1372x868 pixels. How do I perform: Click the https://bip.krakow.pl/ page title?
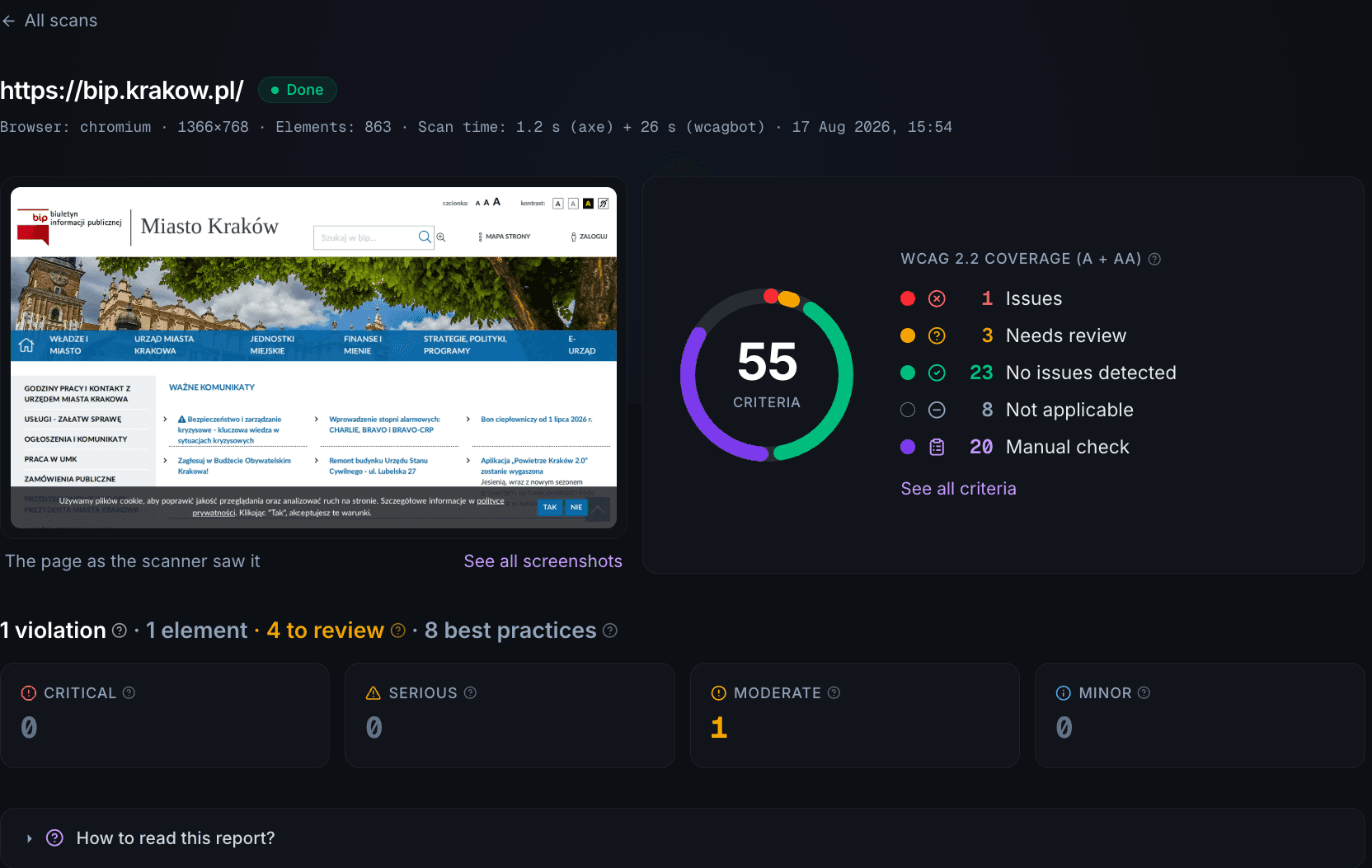tap(122, 90)
